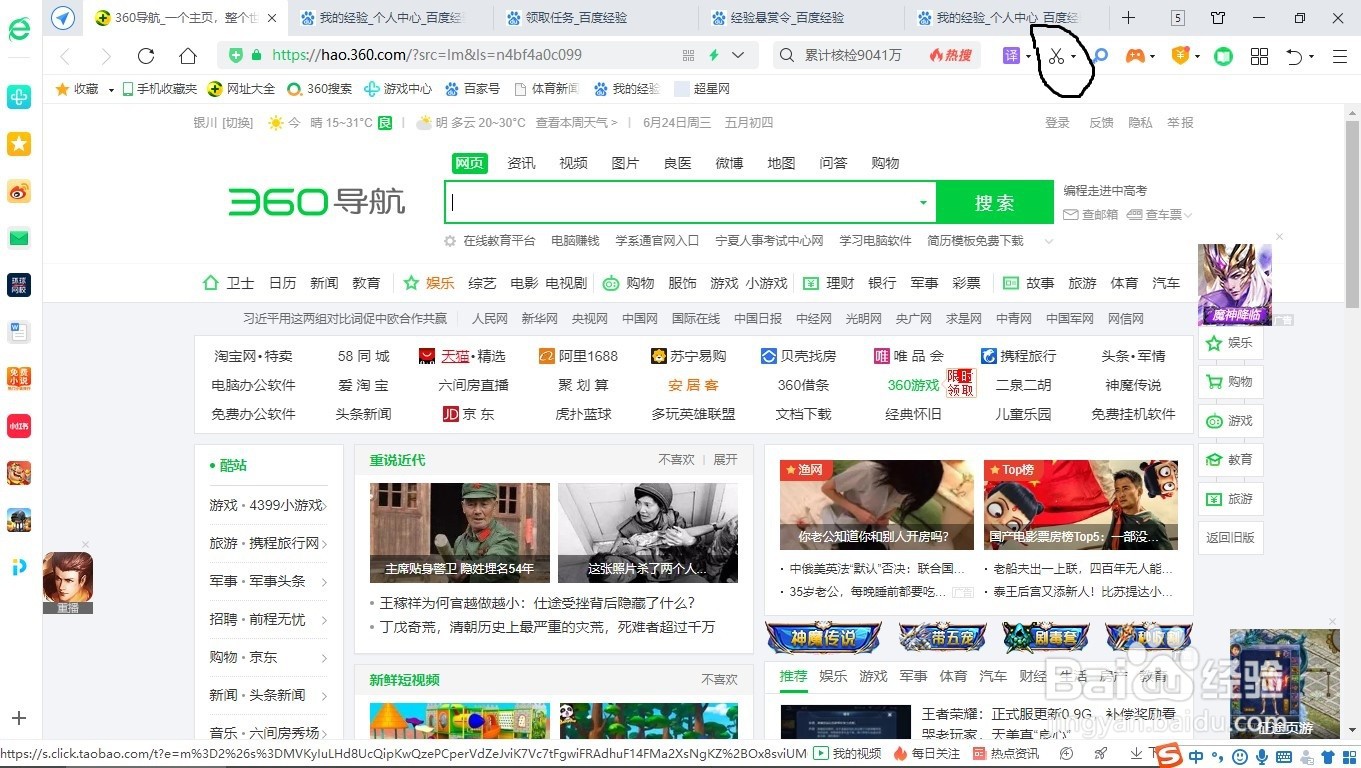Click the blue compass icon left of tabs
This screenshot has height=768, width=1361.
click(x=63, y=18)
